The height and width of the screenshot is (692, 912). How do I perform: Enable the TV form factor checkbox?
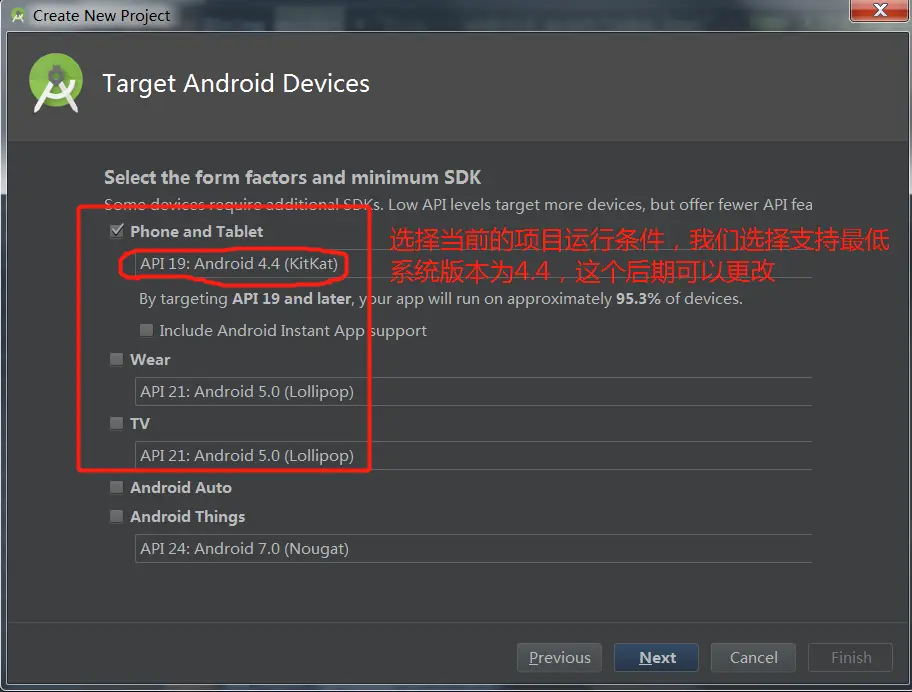tap(117, 423)
